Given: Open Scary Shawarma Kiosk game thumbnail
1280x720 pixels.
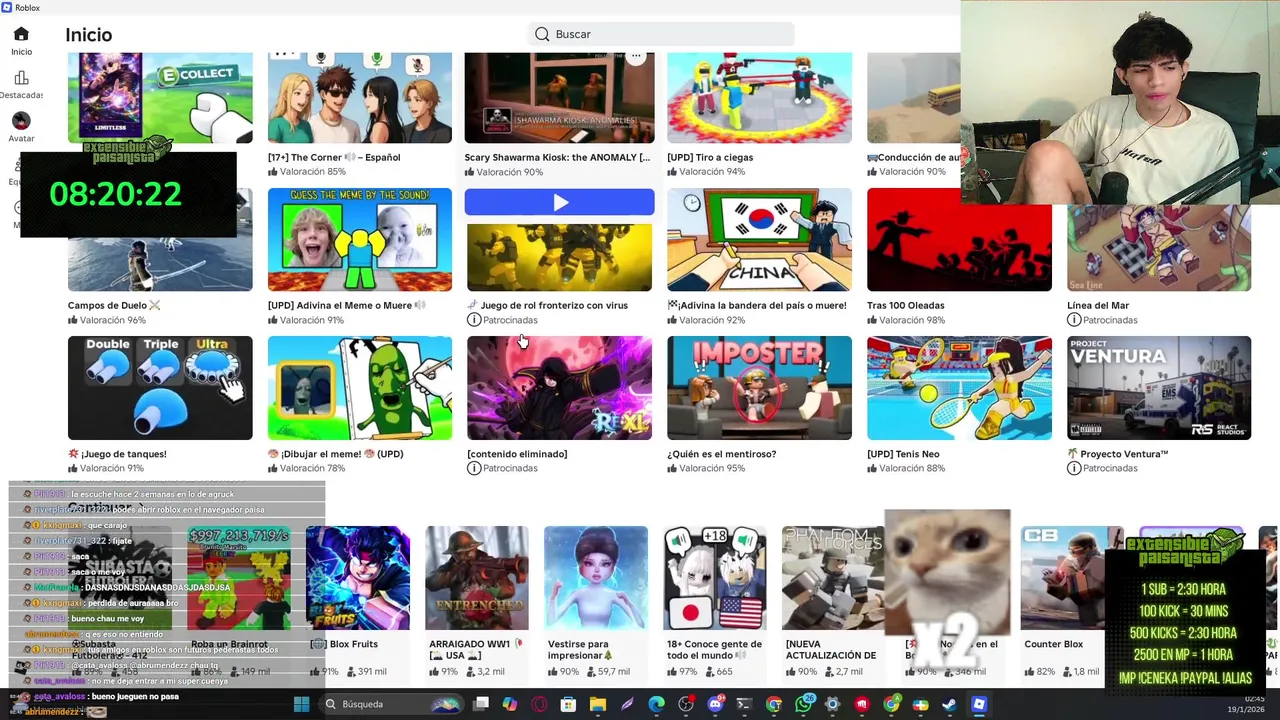Looking at the screenshot, I should point(559,98).
